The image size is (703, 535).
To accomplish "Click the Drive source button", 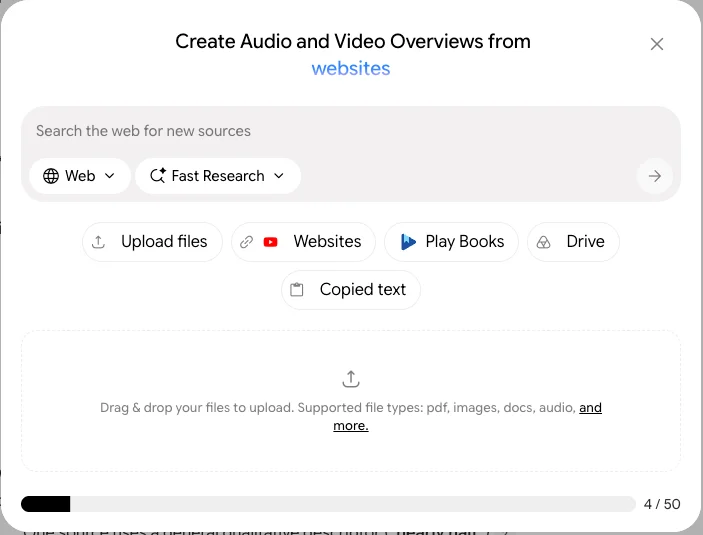I will coord(573,242).
